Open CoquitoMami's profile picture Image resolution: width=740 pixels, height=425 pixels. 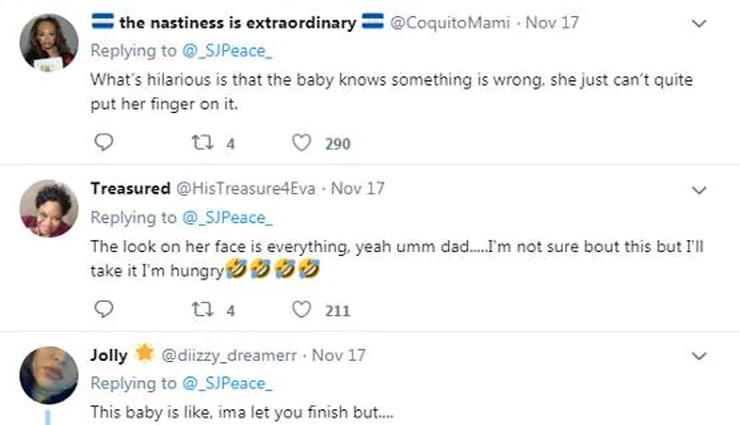pyautogui.click(x=49, y=44)
